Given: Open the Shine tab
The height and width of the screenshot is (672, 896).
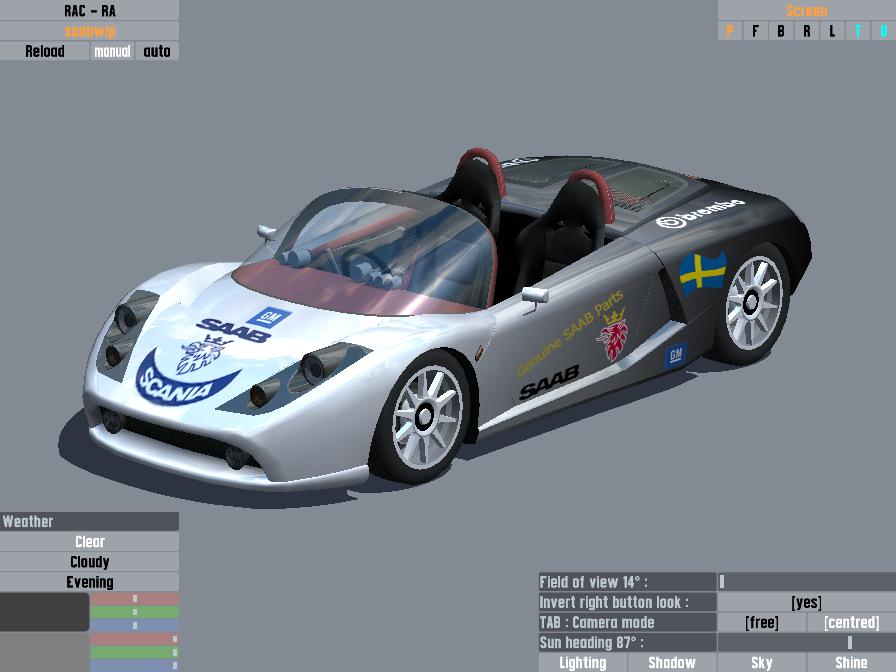Looking at the screenshot, I should (x=851, y=663).
